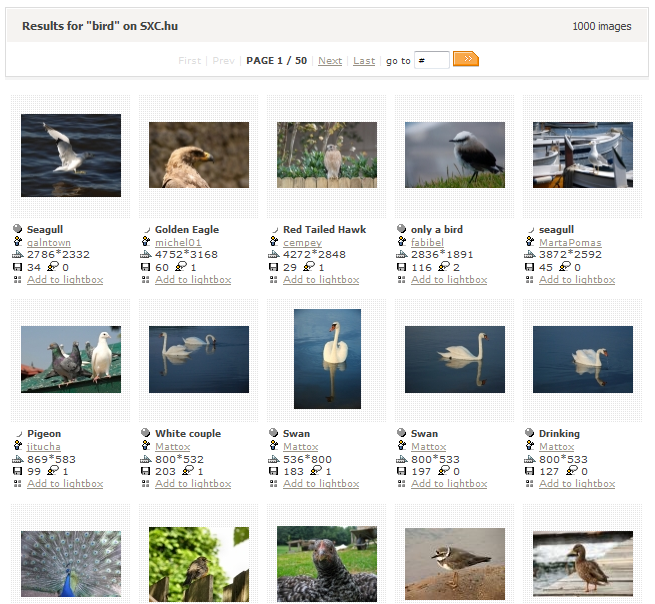Add Pigeon to lightbox
655x604 pixels.
(65, 483)
